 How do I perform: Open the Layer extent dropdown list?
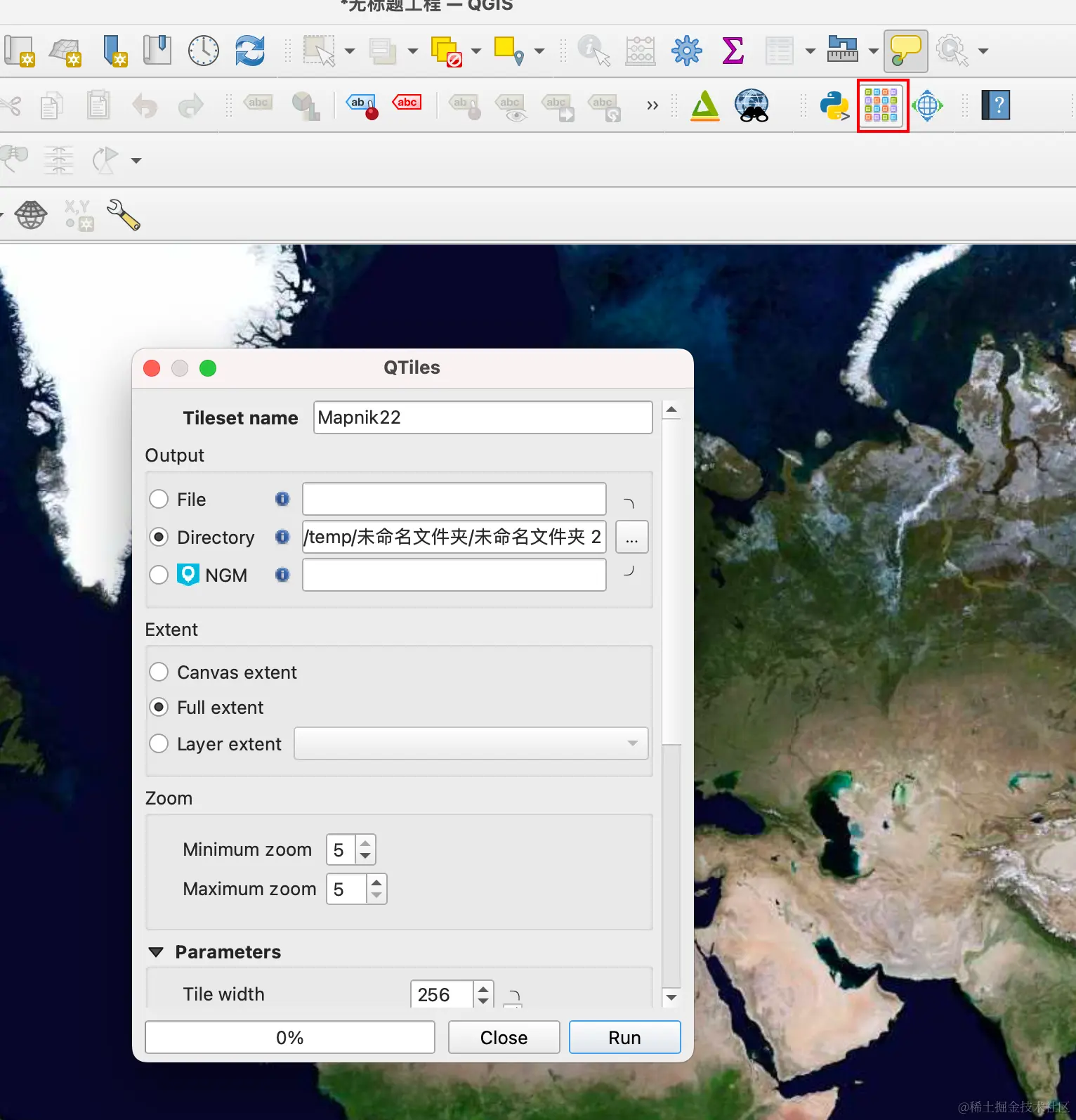(471, 744)
